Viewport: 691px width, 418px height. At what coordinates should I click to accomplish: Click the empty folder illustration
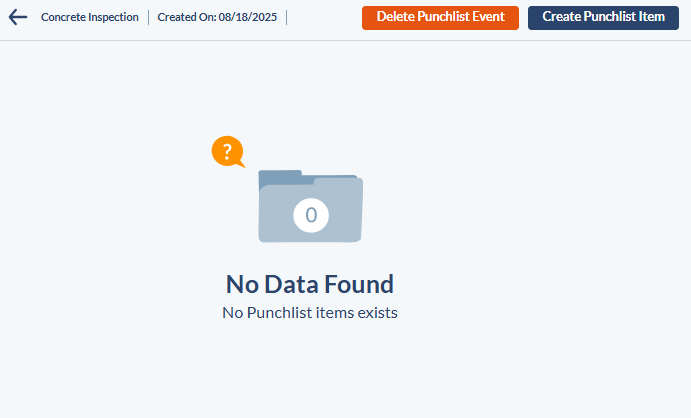point(311,206)
